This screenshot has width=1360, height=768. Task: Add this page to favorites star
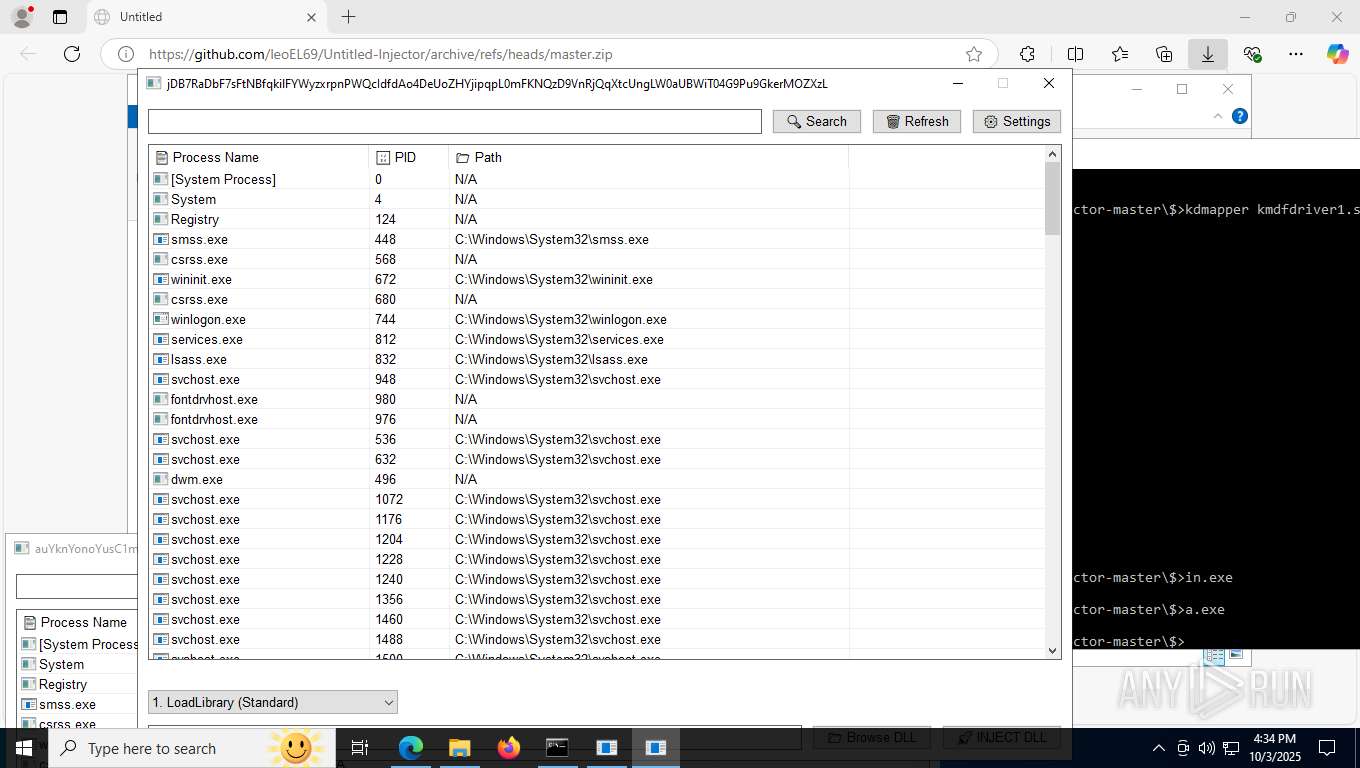[974, 54]
